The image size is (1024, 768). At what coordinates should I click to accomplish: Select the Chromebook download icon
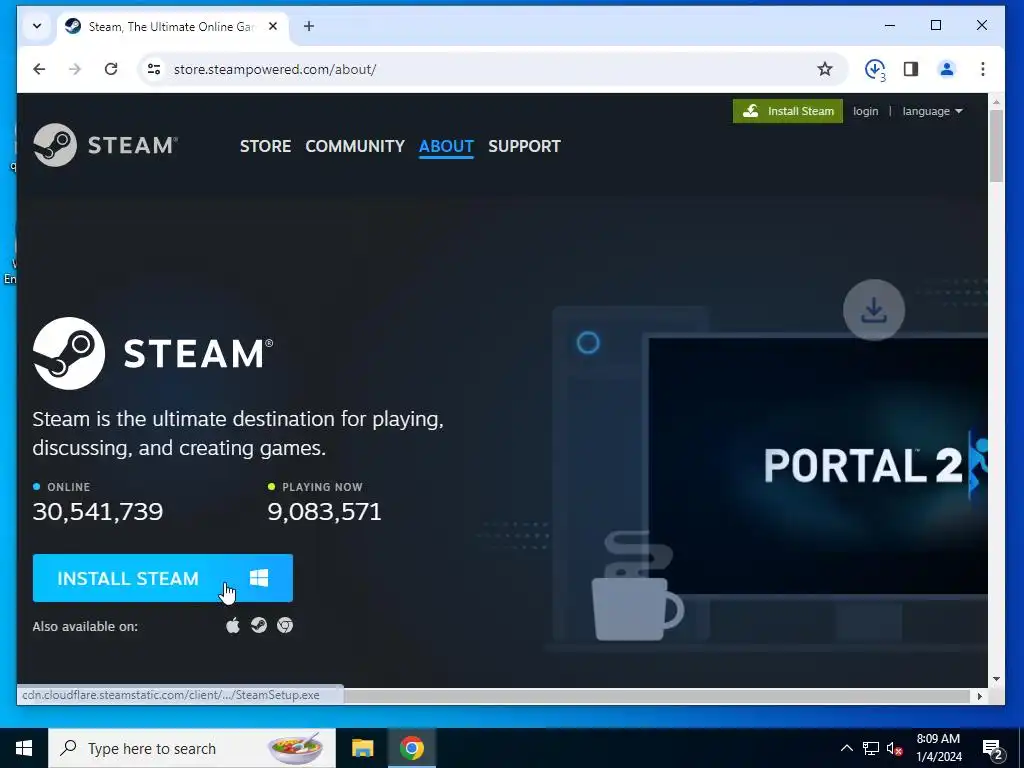pyautogui.click(x=285, y=626)
